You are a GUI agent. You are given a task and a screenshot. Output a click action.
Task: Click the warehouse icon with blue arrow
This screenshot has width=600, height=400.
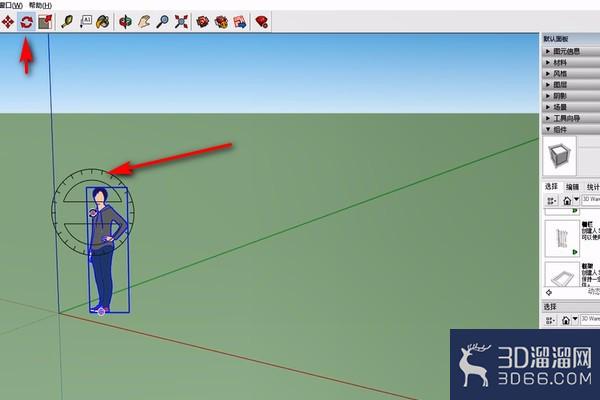click(240, 22)
